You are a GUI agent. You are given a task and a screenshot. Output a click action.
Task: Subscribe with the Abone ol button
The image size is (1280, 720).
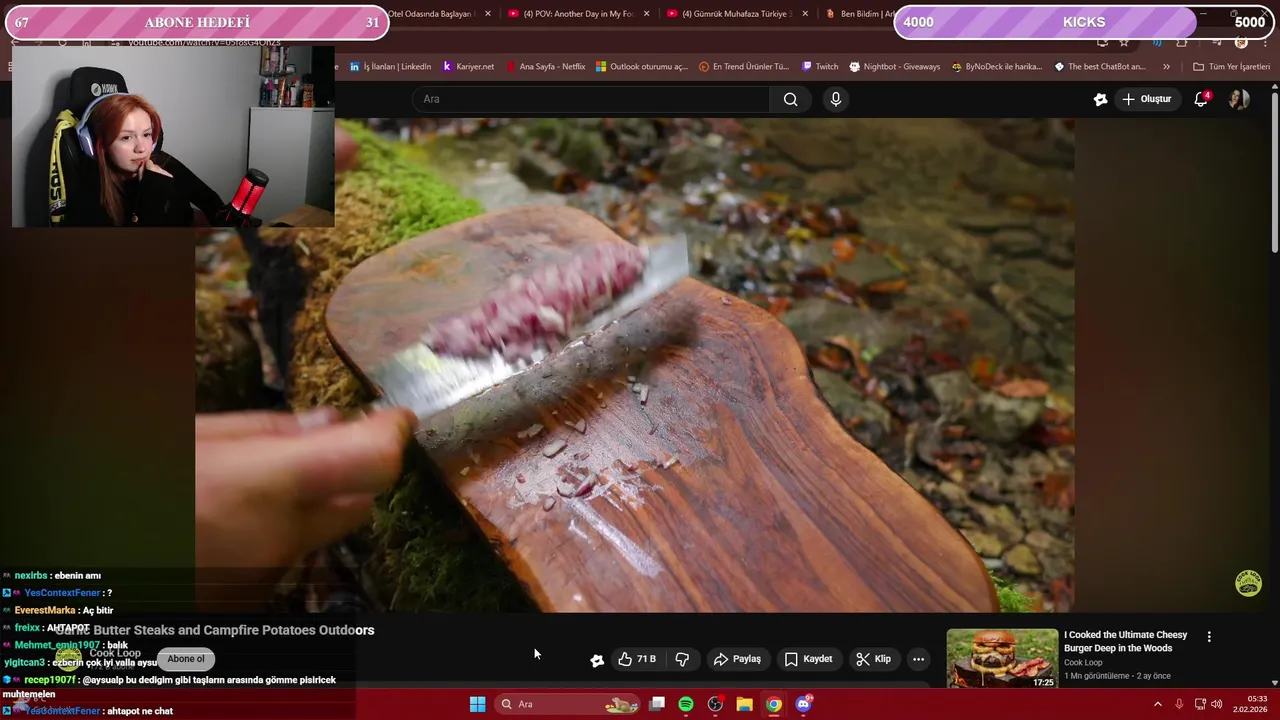[x=186, y=659]
